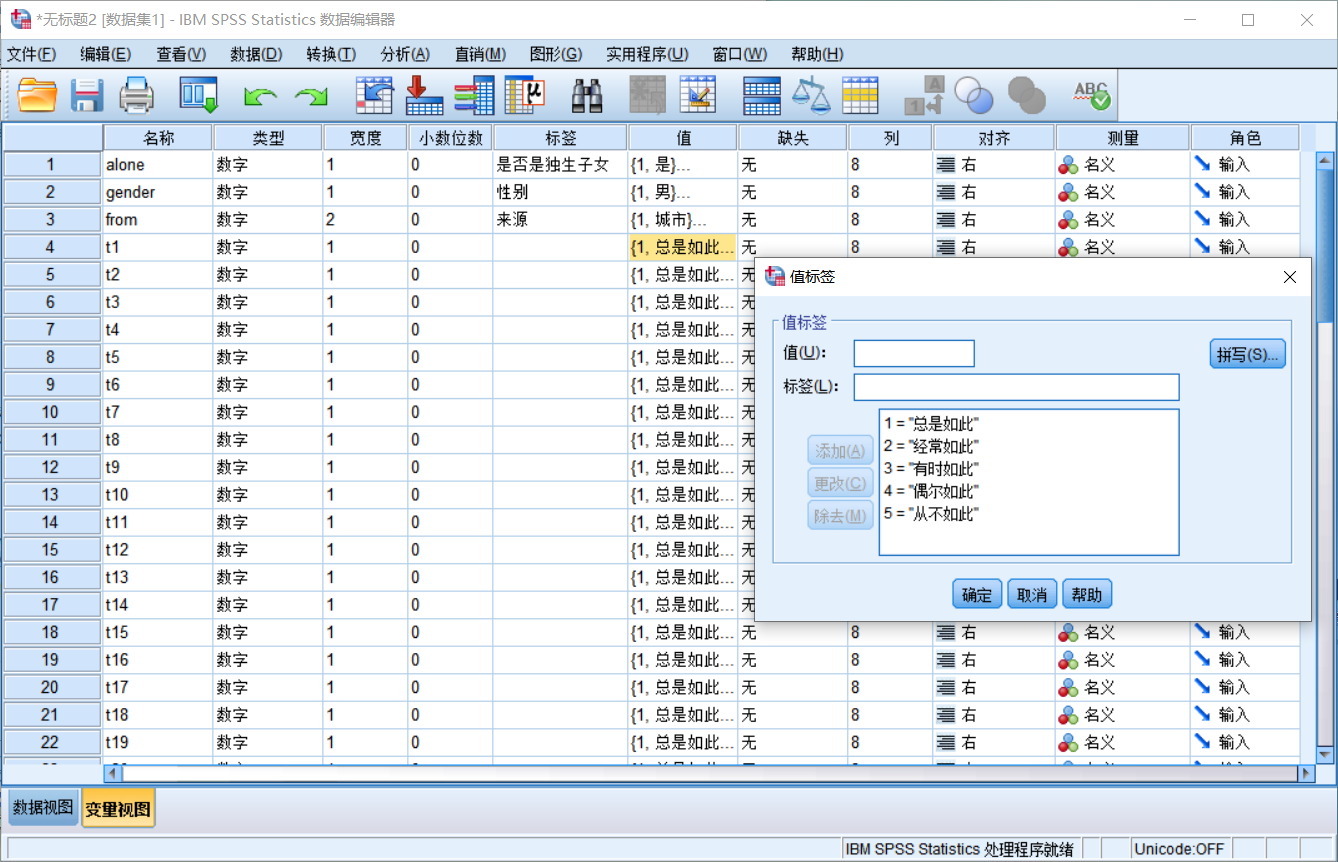Click the Value labels toolbar icon
This screenshot has height=862, width=1338.
[x=924, y=95]
